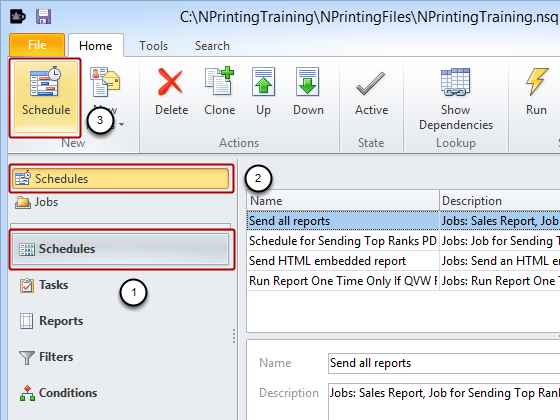Run the selected schedule
Image resolution: width=560 pixels, height=420 pixels.
[x=536, y=92]
